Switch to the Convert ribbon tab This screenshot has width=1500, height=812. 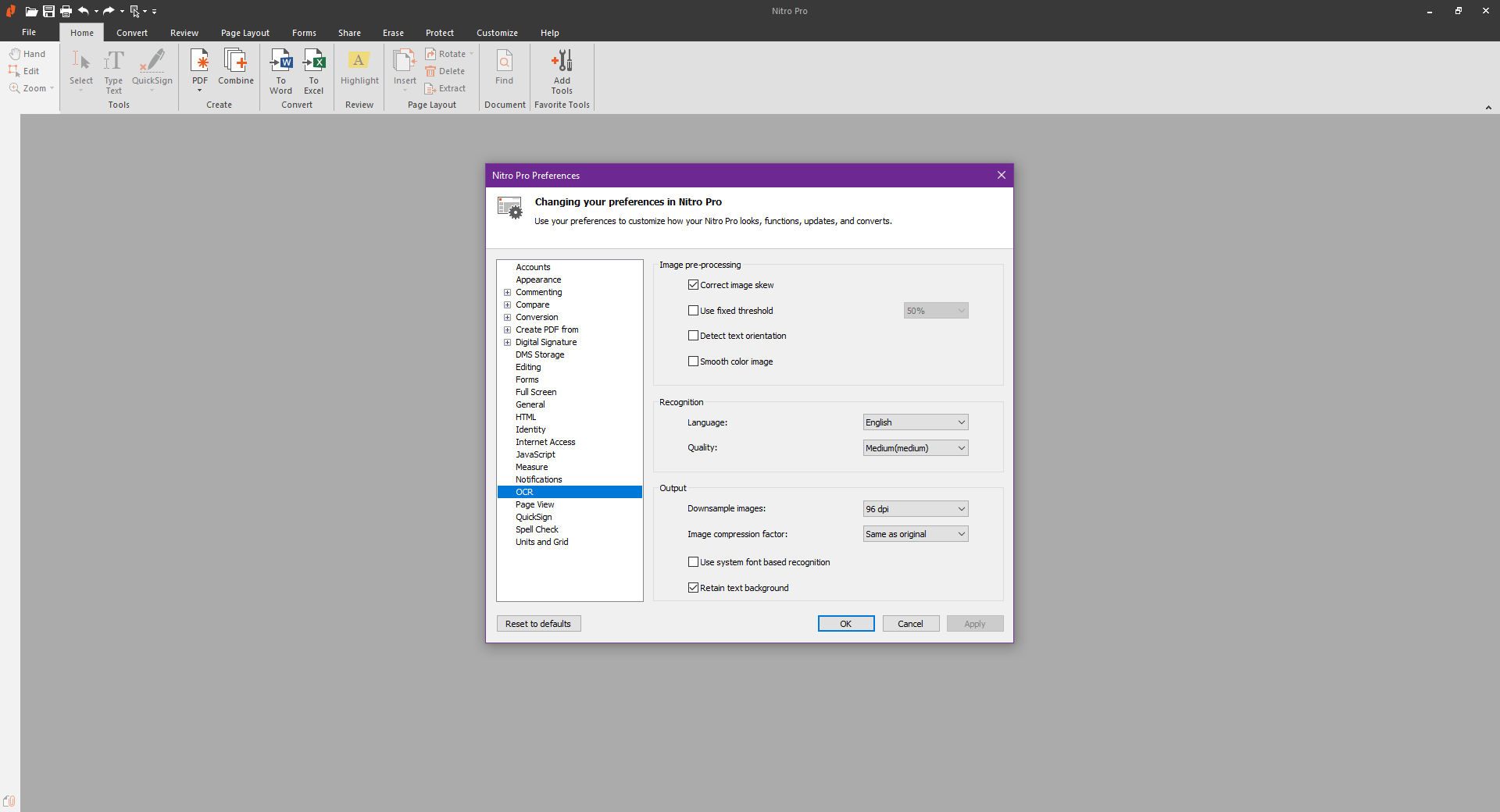pyautogui.click(x=132, y=33)
